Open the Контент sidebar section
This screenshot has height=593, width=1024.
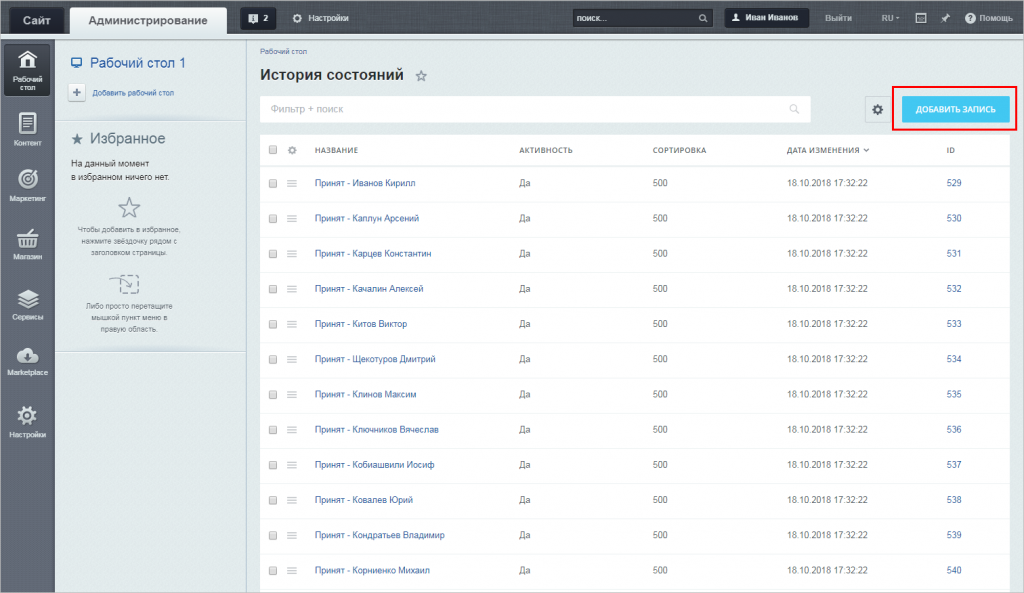tap(27, 129)
